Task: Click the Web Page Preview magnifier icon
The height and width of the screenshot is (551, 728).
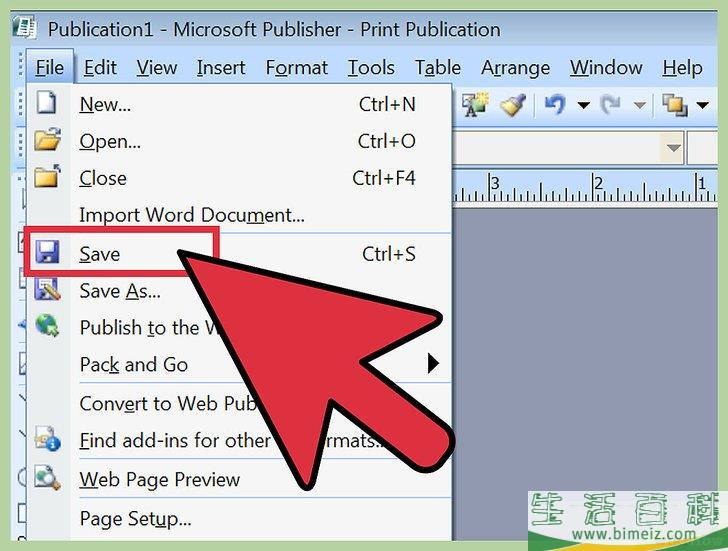Action: 47,478
